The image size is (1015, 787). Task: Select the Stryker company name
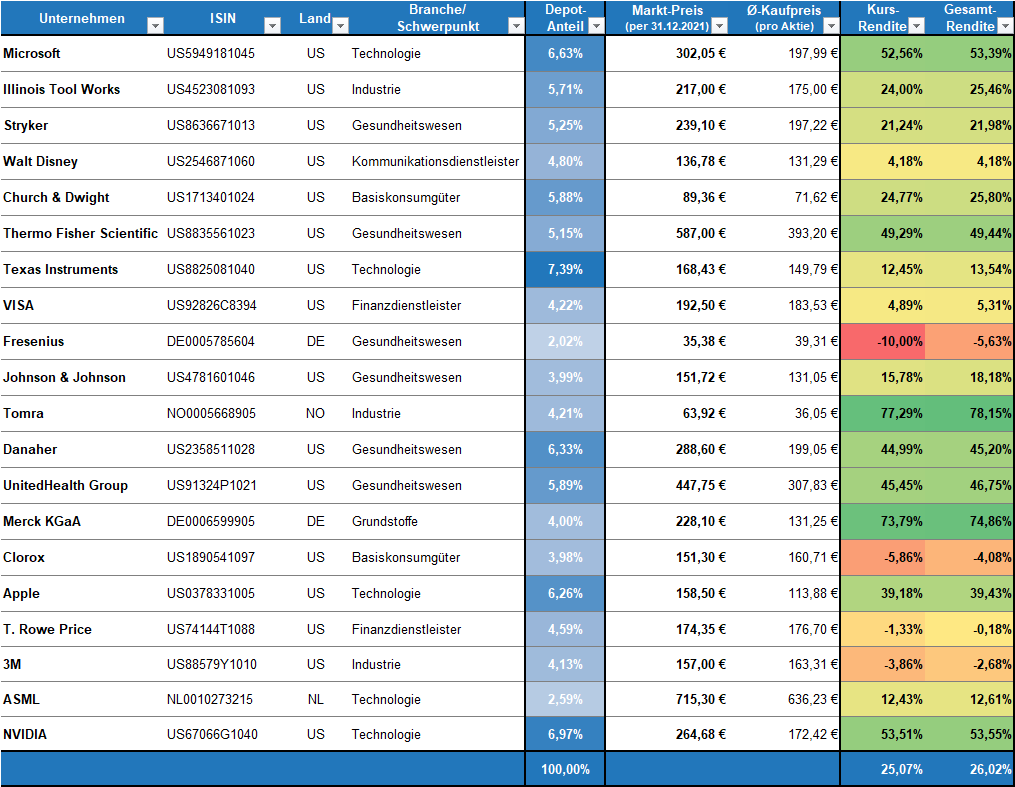click(x=26, y=126)
